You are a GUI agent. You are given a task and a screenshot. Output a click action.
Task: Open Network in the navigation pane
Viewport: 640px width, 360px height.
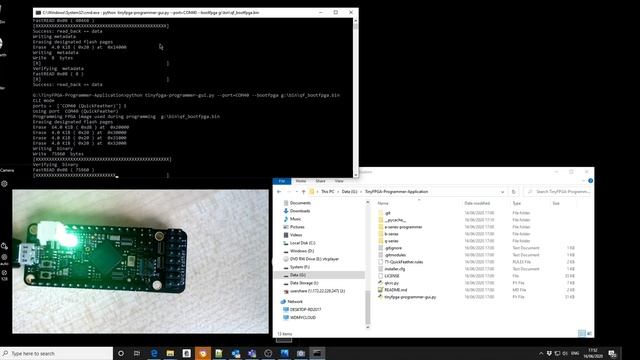[295, 302]
